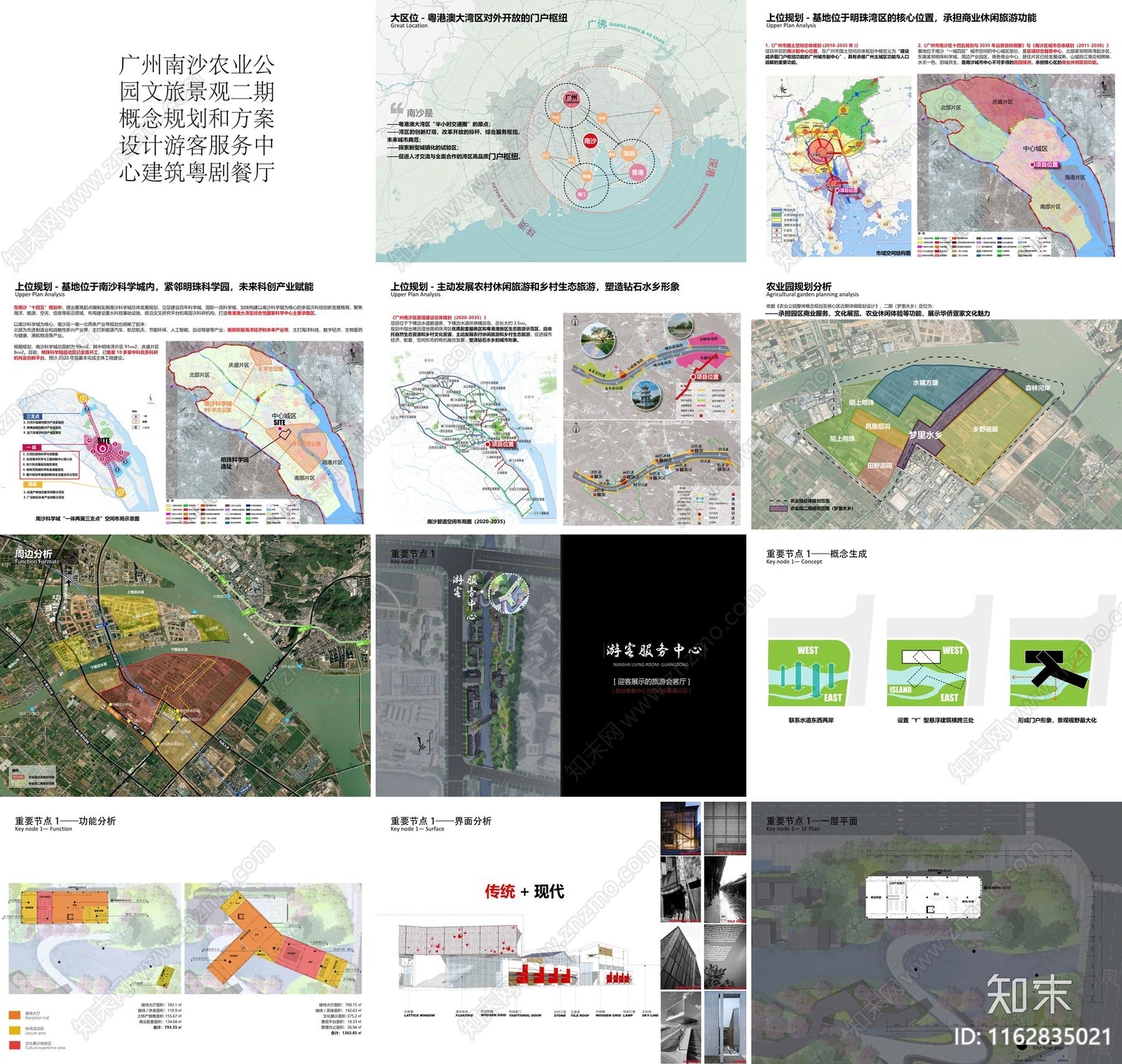Open the title slide 广州南沙农业公园文旅景观二期
This screenshot has width=1122, height=1064.
(185, 131)
